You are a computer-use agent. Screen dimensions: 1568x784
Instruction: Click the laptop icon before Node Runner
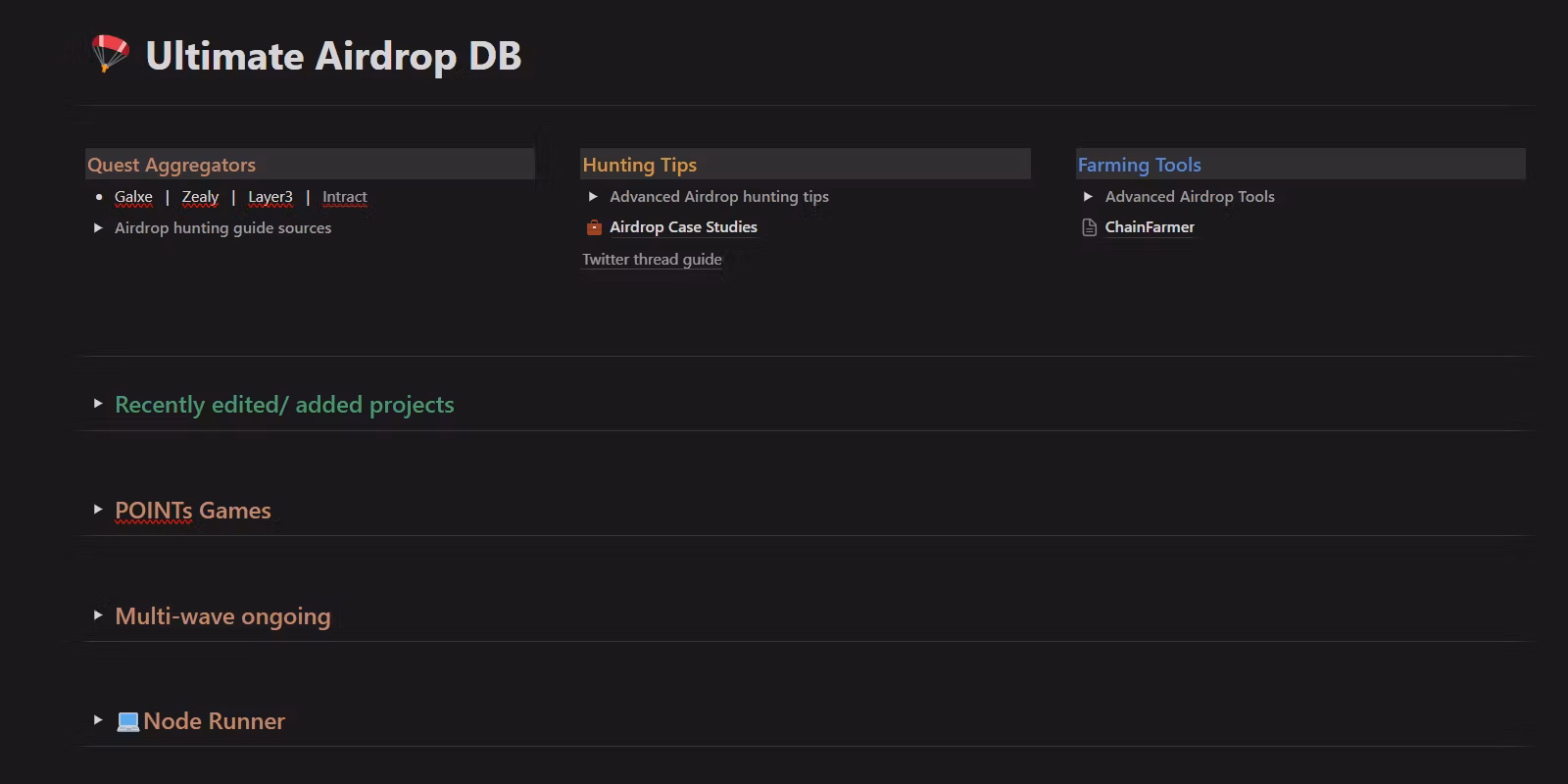[127, 722]
